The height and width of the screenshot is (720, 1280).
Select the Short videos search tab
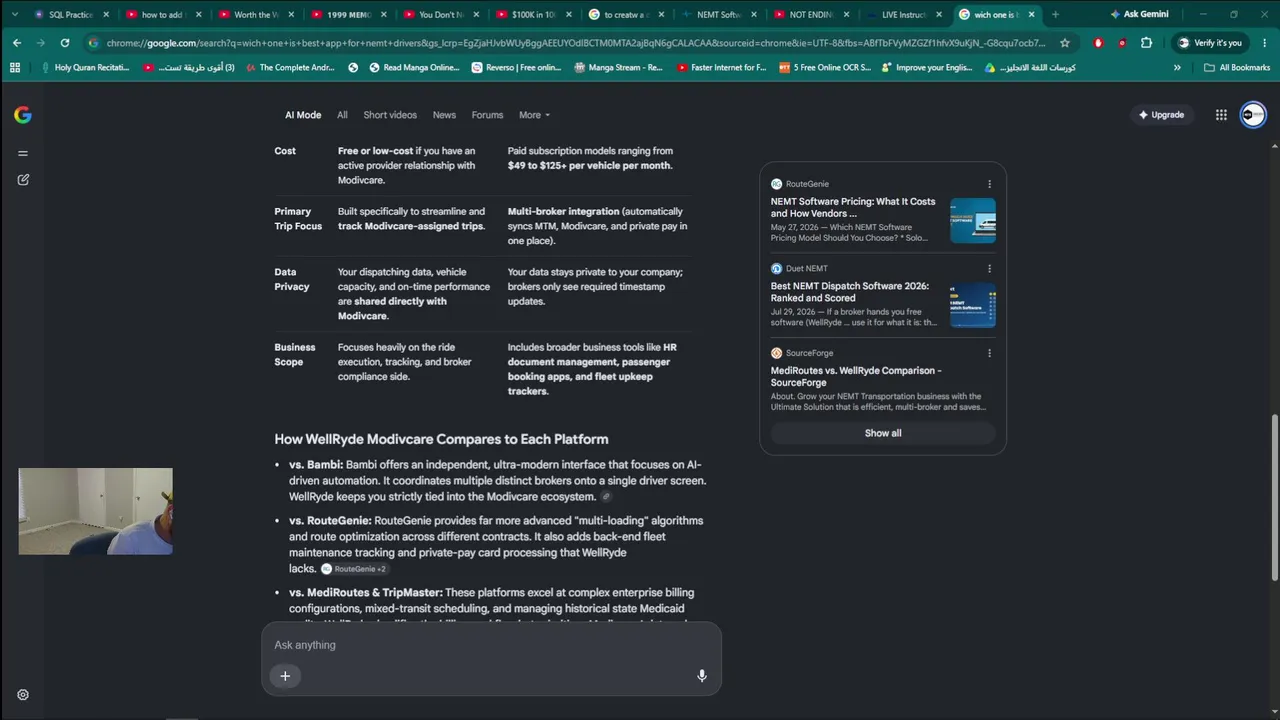[390, 115]
